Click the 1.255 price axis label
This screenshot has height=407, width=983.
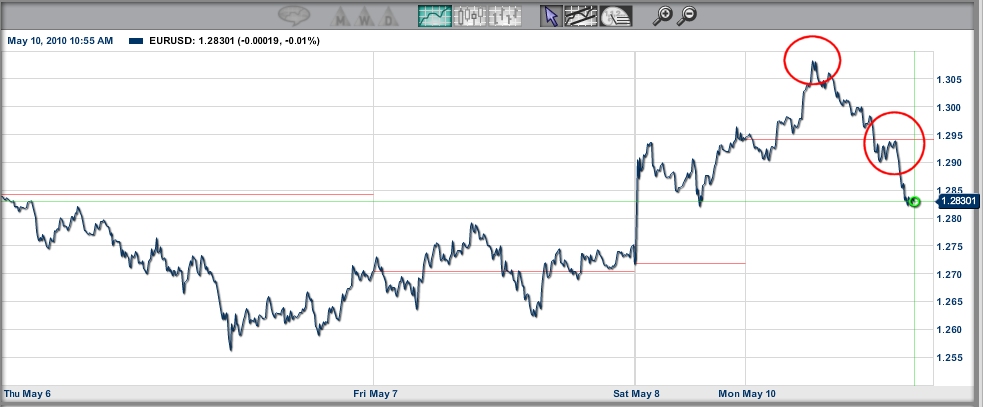point(949,357)
